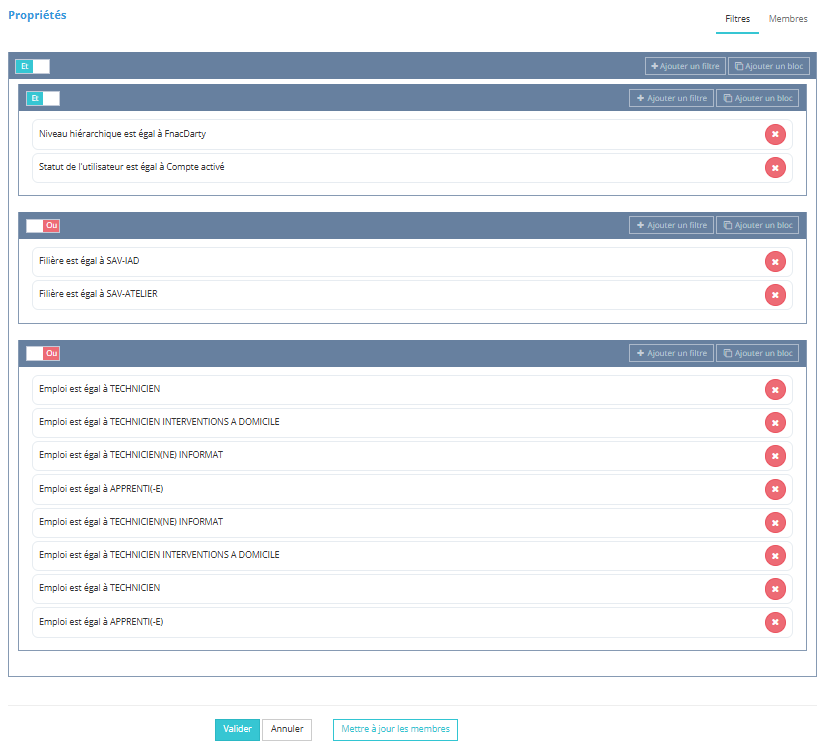Remove the Filière SAV-IAD filter
825x750 pixels.
pyautogui.click(x=775, y=261)
